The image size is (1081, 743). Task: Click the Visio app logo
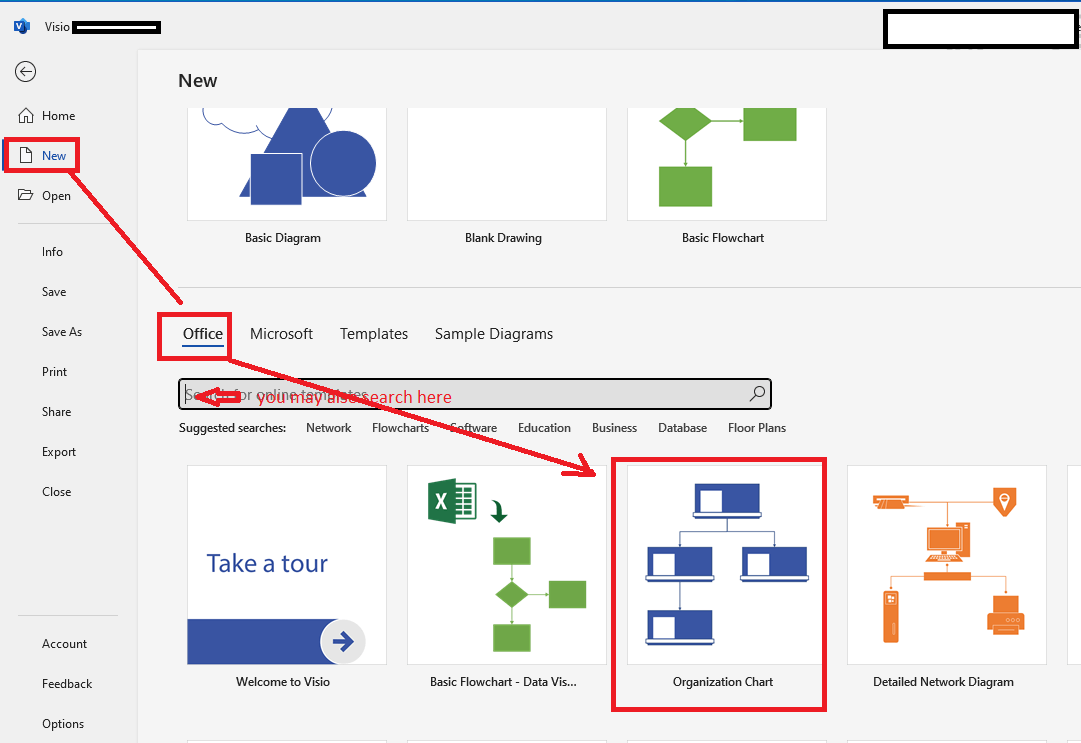click(x=22, y=27)
